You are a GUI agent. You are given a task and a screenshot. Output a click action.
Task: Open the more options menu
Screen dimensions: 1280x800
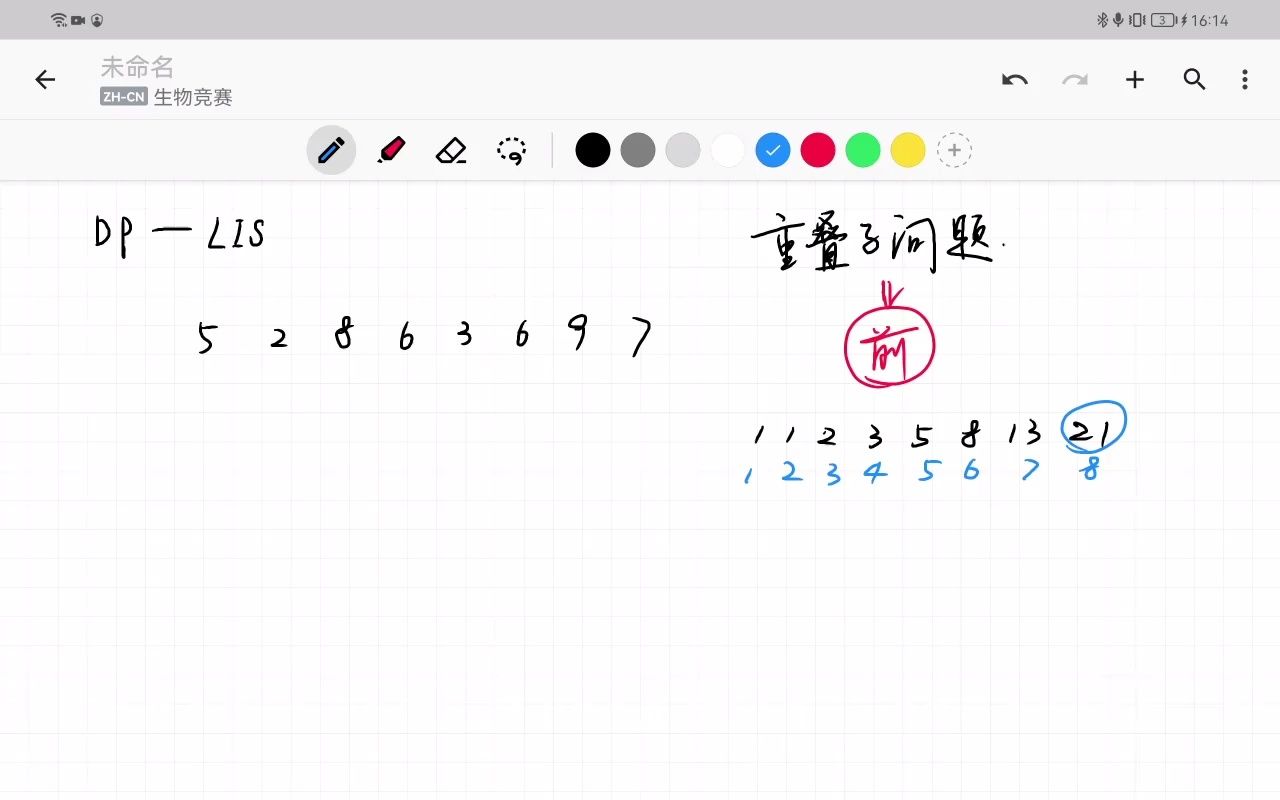1244,79
